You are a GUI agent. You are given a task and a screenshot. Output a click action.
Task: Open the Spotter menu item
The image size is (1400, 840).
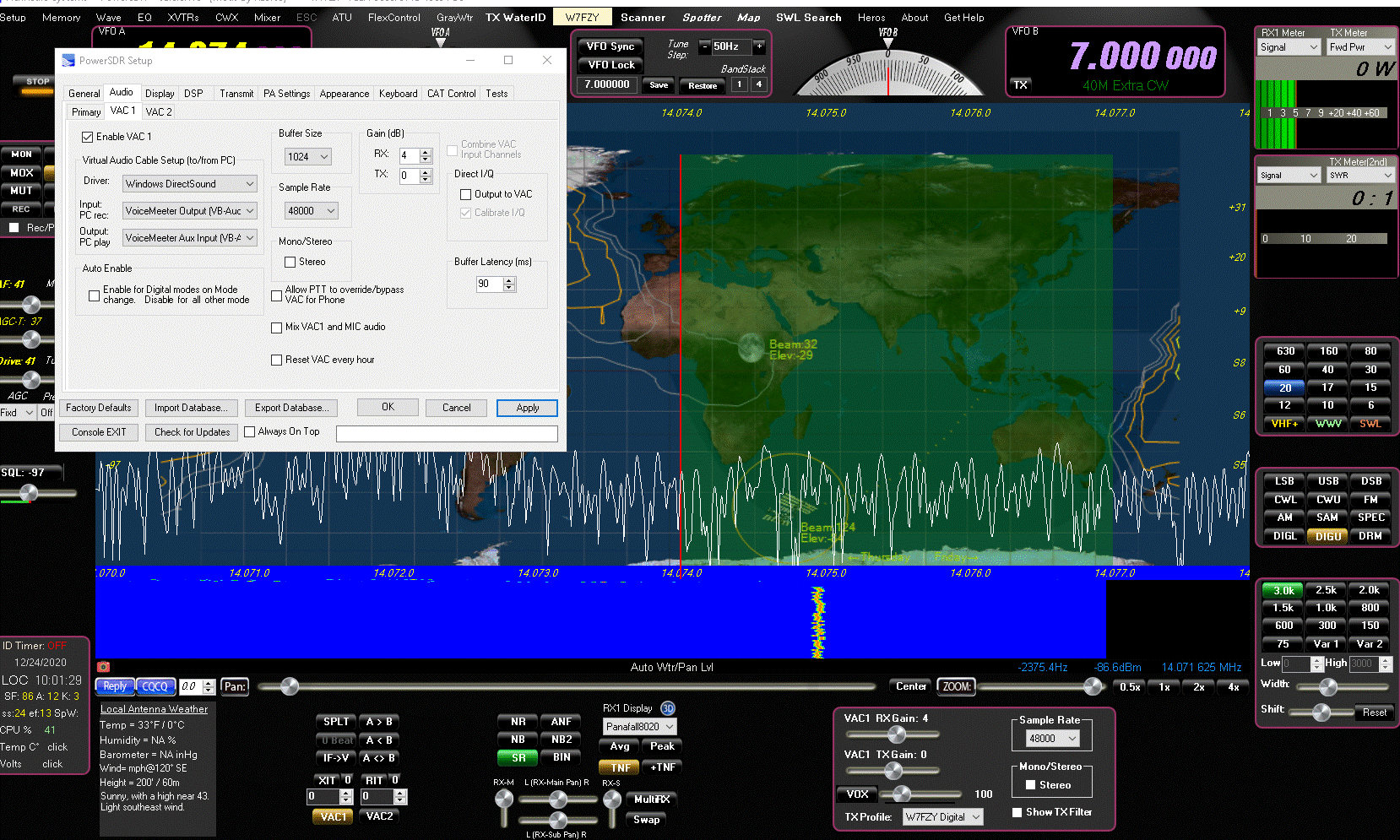(x=702, y=17)
